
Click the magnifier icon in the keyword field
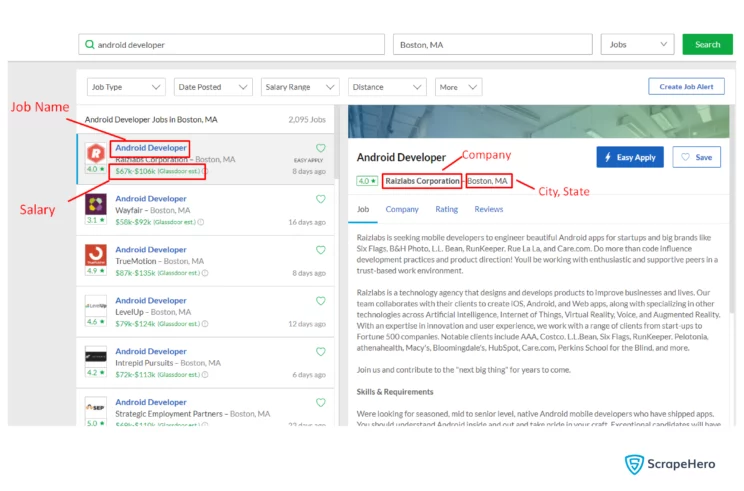click(x=89, y=45)
